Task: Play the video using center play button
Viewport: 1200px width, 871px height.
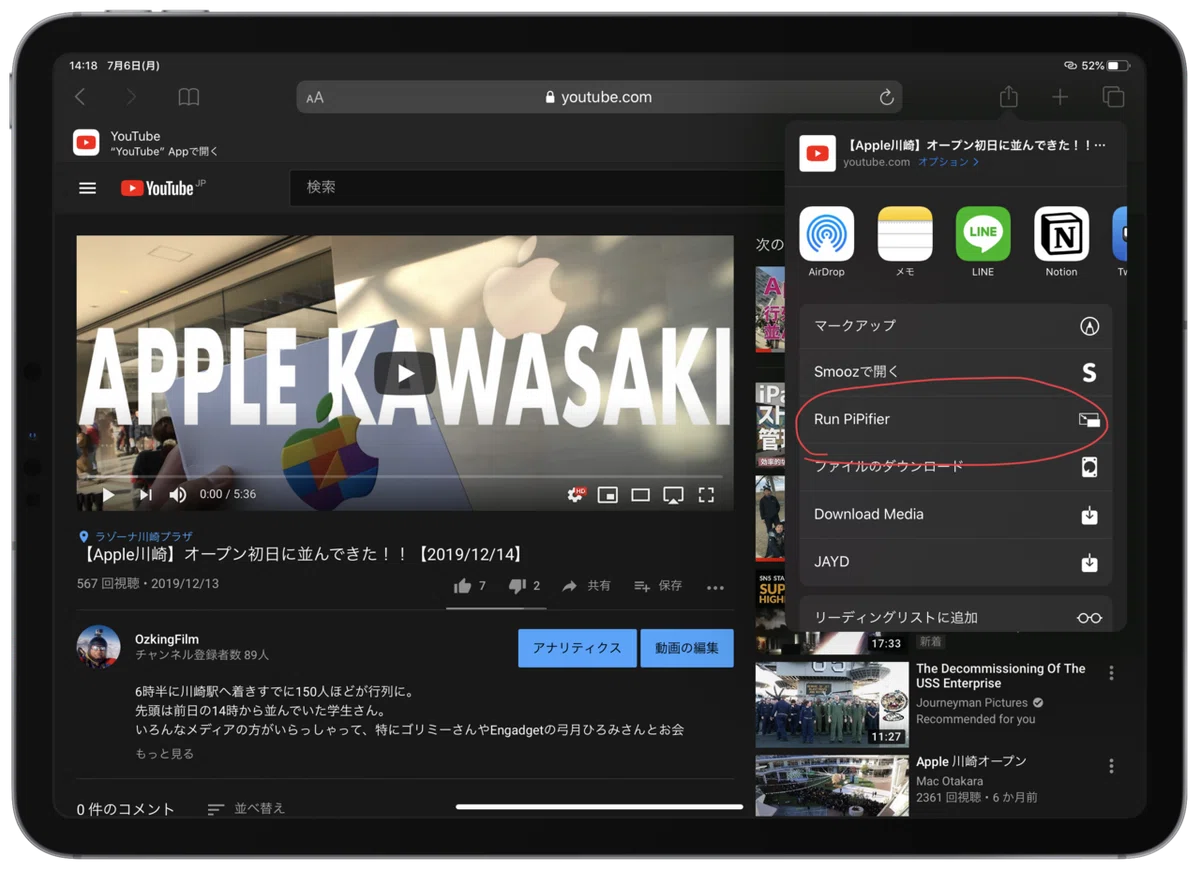Action: (x=405, y=374)
